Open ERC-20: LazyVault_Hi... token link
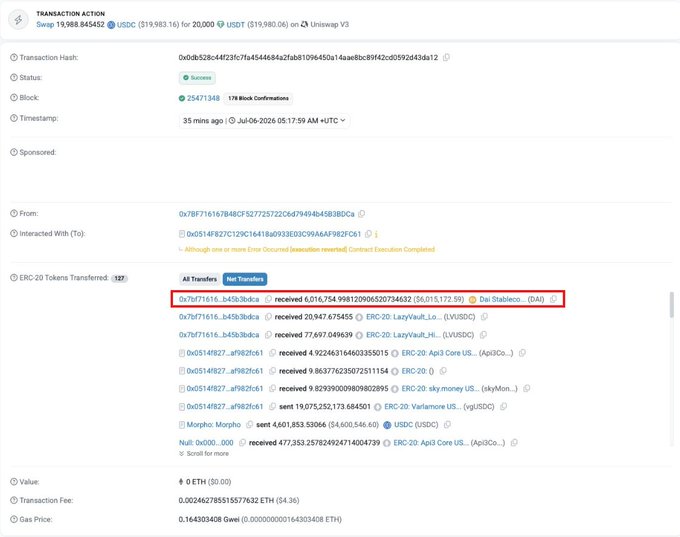The image size is (680, 537). click(403, 335)
